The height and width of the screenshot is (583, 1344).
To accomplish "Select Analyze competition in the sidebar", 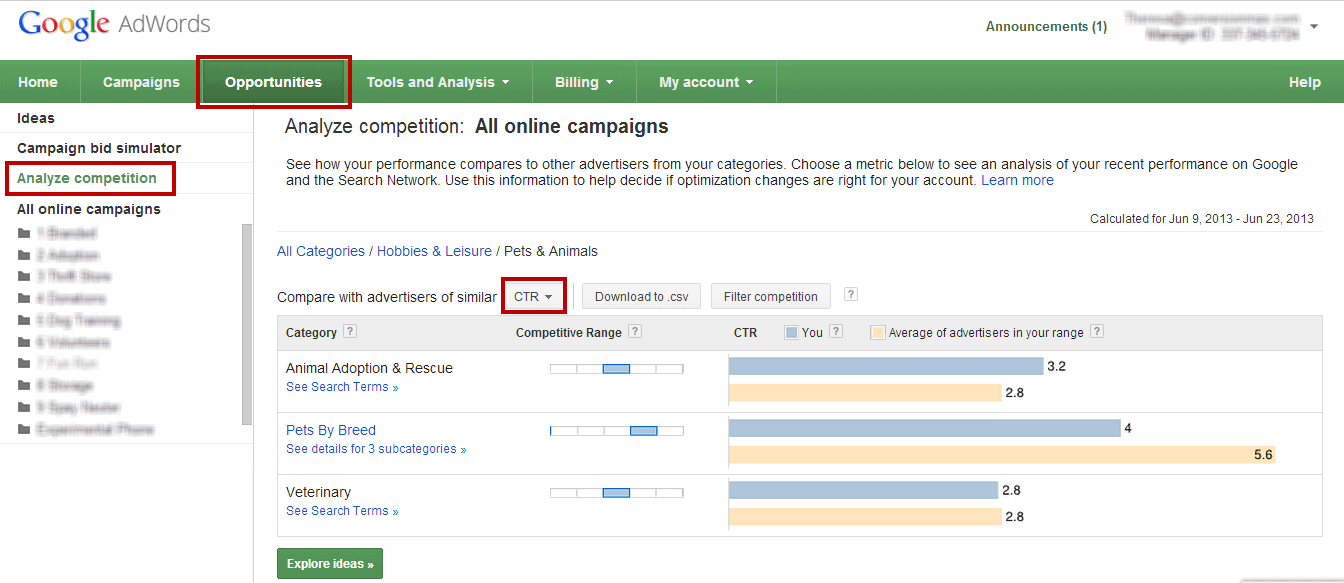I will click(87, 178).
